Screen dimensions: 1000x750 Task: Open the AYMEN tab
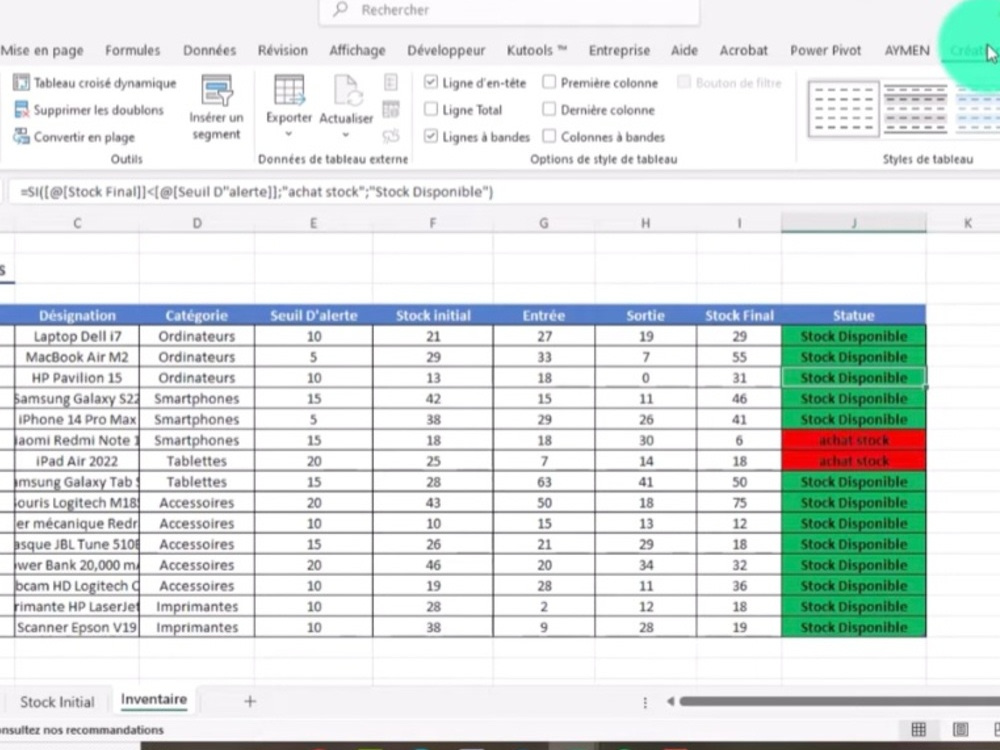coord(906,50)
